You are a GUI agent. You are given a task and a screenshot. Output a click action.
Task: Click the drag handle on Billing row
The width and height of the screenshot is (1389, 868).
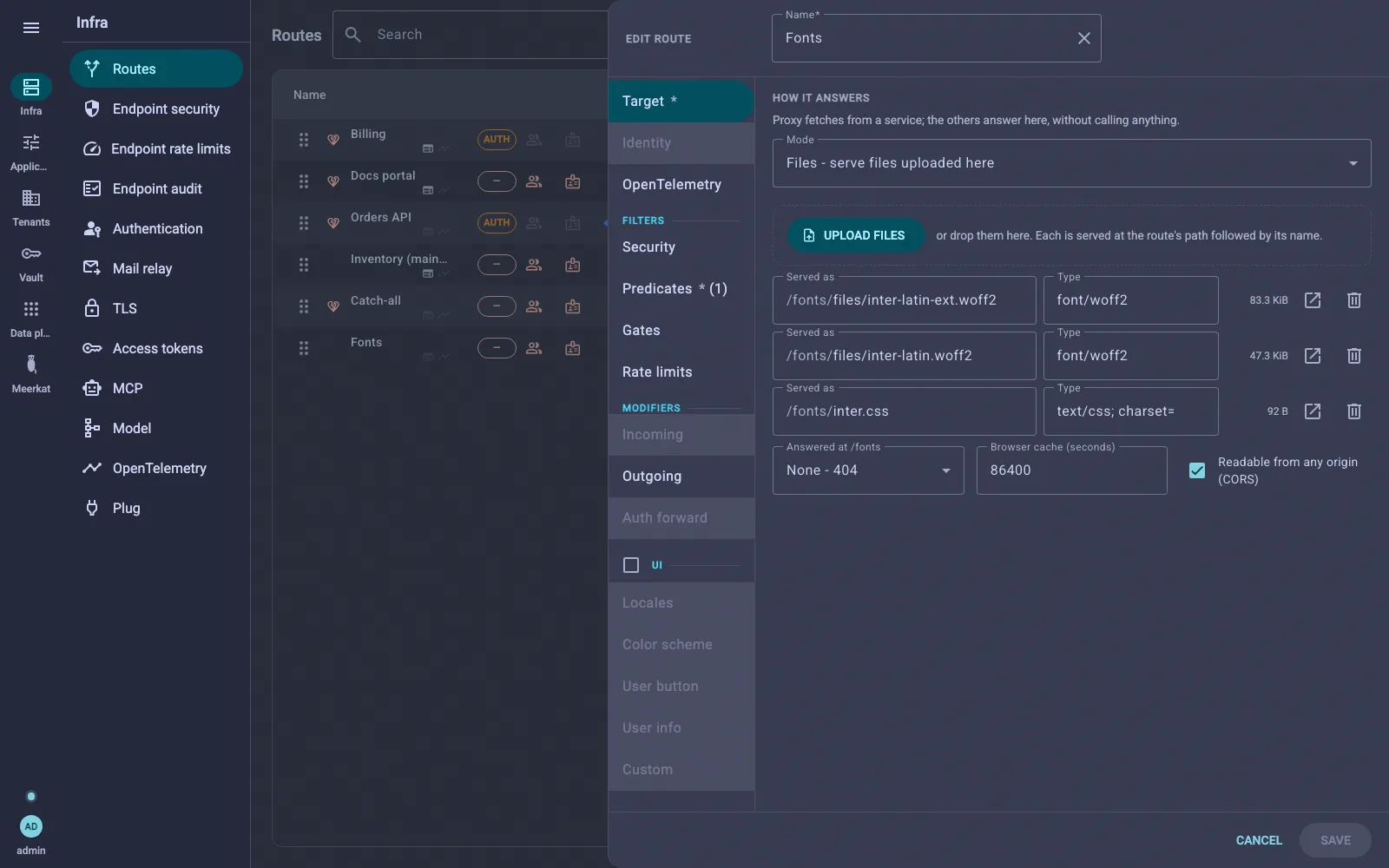pyautogui.click(x=304, y=140)
